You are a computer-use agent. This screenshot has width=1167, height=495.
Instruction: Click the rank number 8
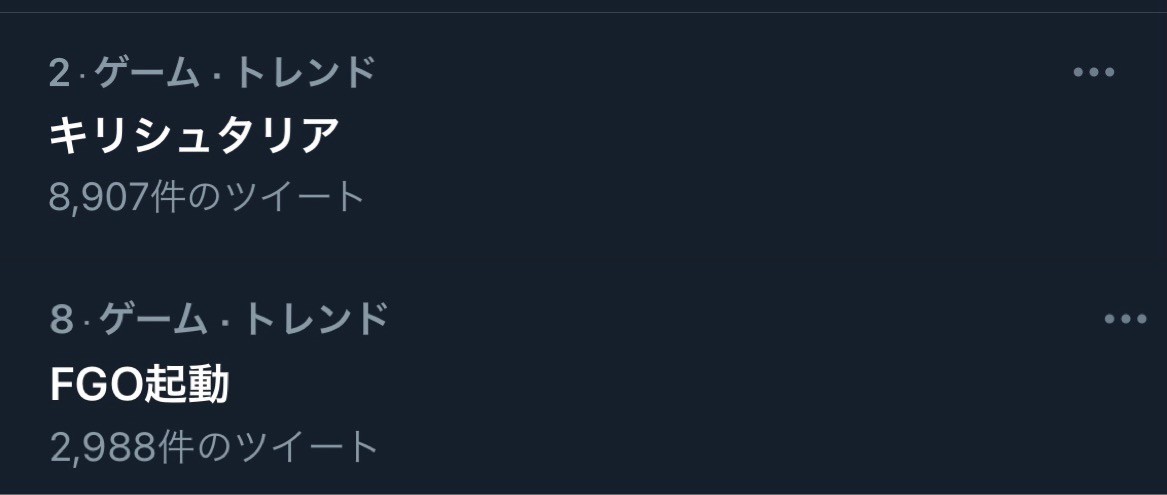click(x=62, y=319)
